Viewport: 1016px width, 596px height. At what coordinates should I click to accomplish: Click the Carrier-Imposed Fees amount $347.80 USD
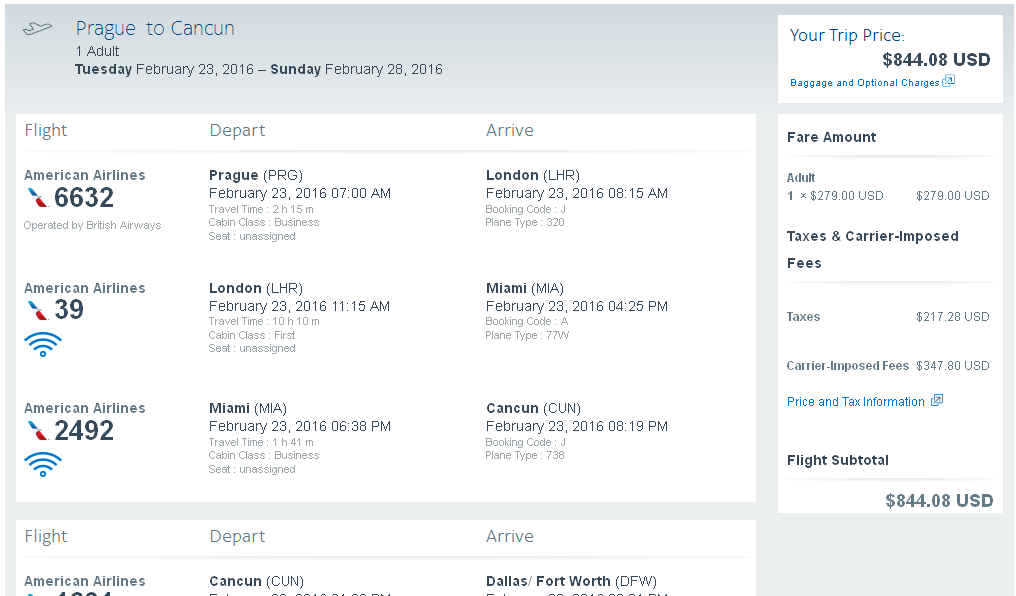coord(952,366)
